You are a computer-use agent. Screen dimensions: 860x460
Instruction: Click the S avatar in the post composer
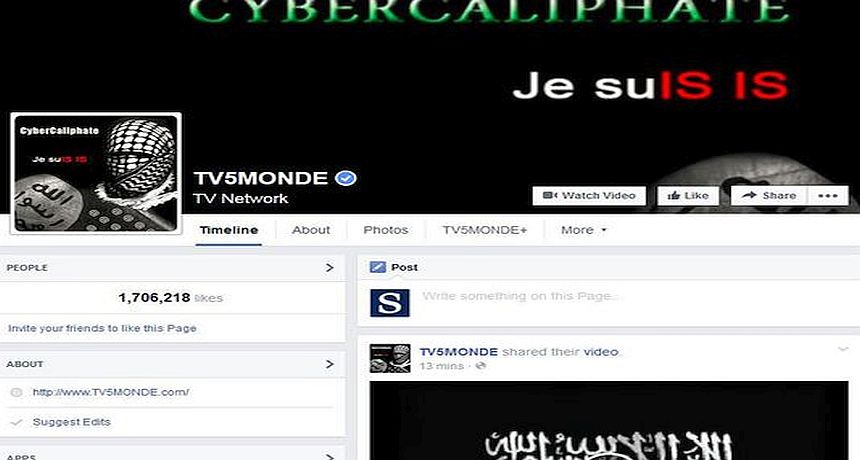click(389, 303)
